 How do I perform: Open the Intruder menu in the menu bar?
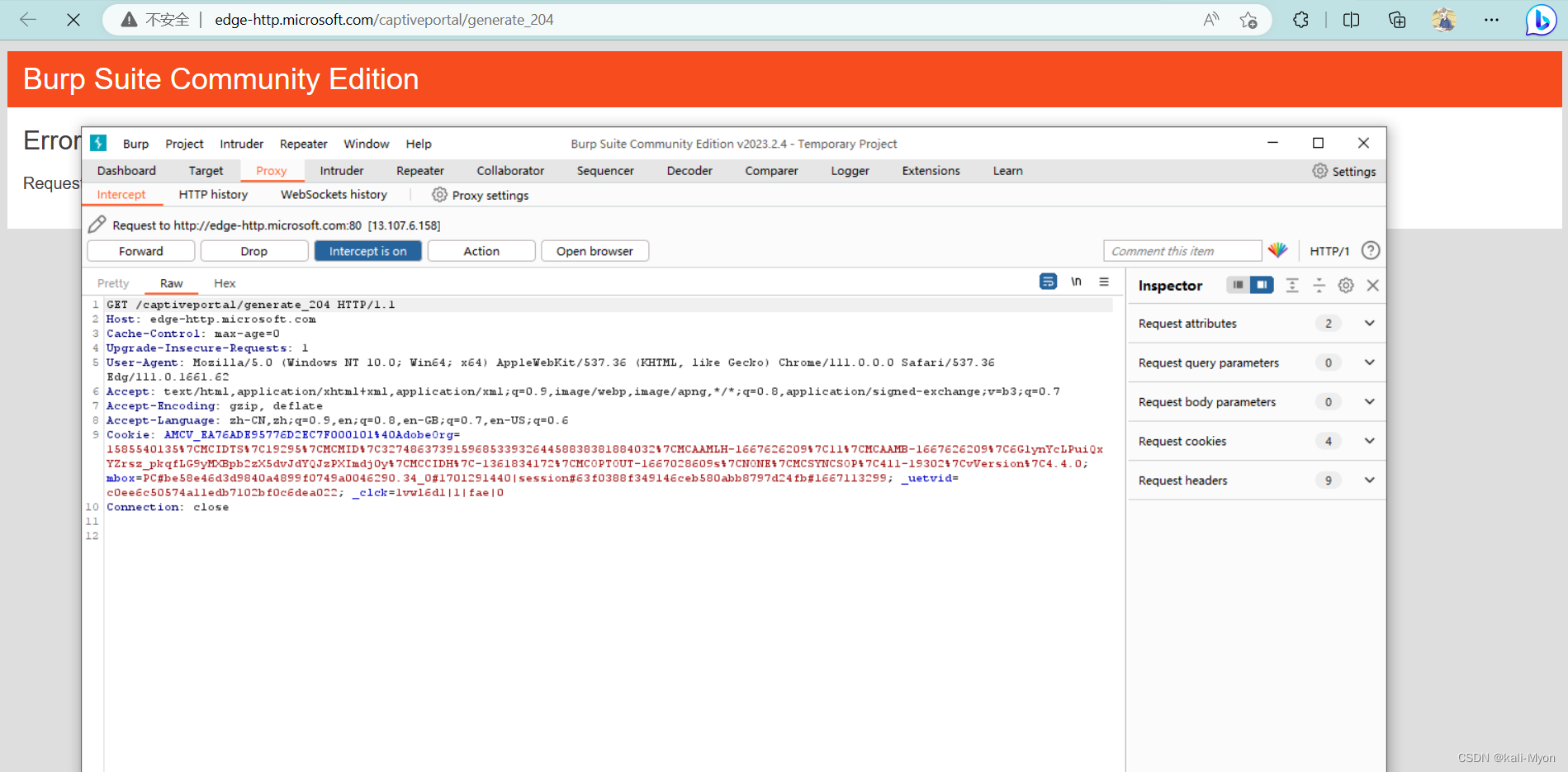click(x=242, y=144)
